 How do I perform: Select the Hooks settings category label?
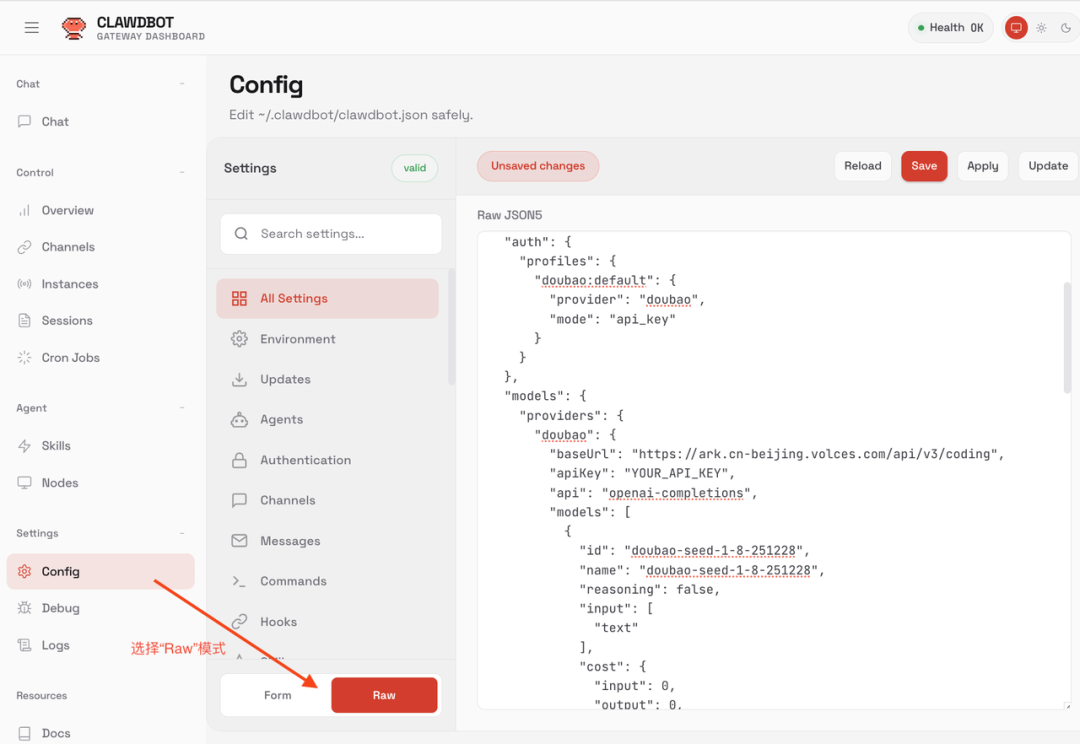pos(278,621)
